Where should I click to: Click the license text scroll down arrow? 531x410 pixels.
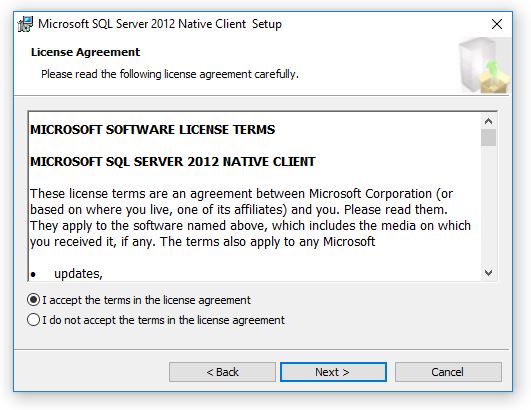point(488,272)
